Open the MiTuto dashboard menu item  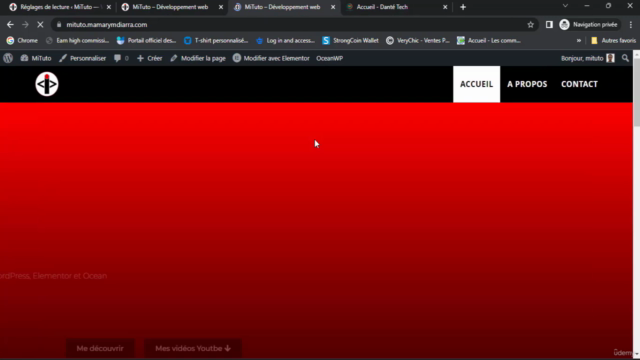coord(36,58)
